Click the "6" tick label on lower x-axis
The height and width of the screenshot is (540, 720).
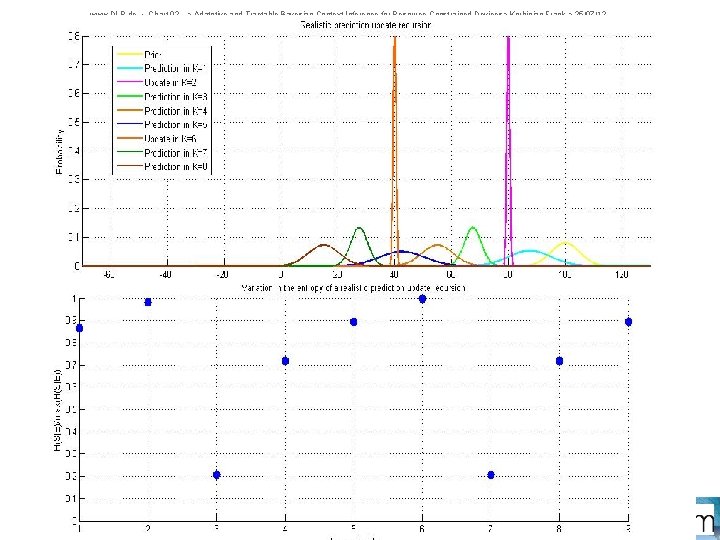coord(422,529)
